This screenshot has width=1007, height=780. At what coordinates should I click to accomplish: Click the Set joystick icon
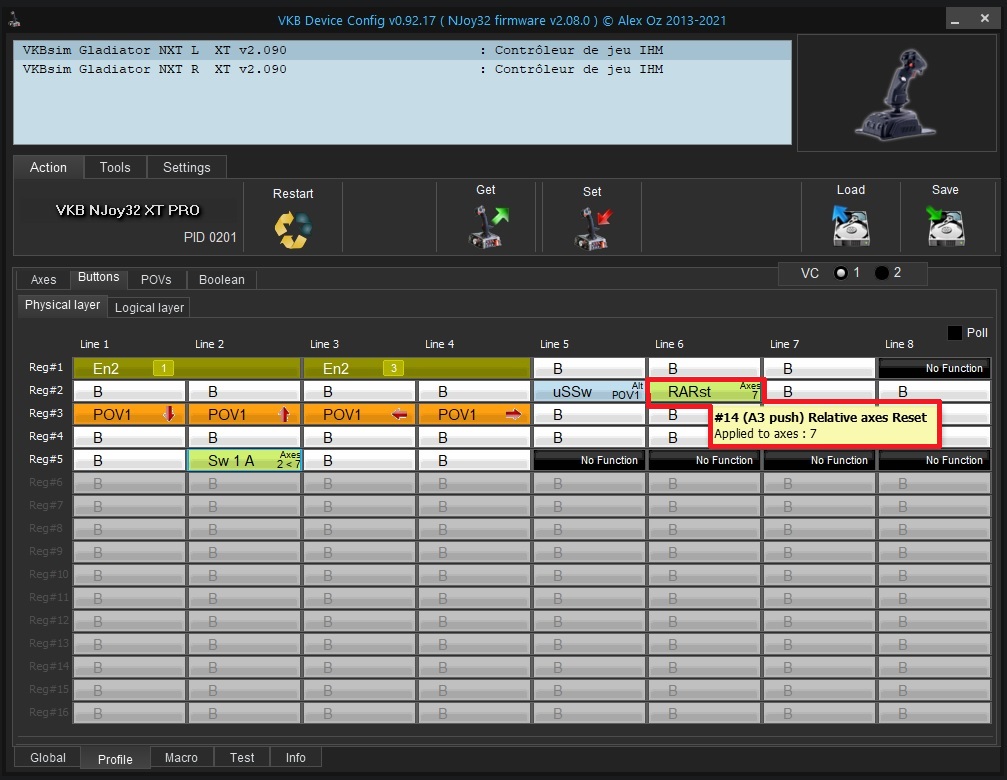click(x=592, y=228)
